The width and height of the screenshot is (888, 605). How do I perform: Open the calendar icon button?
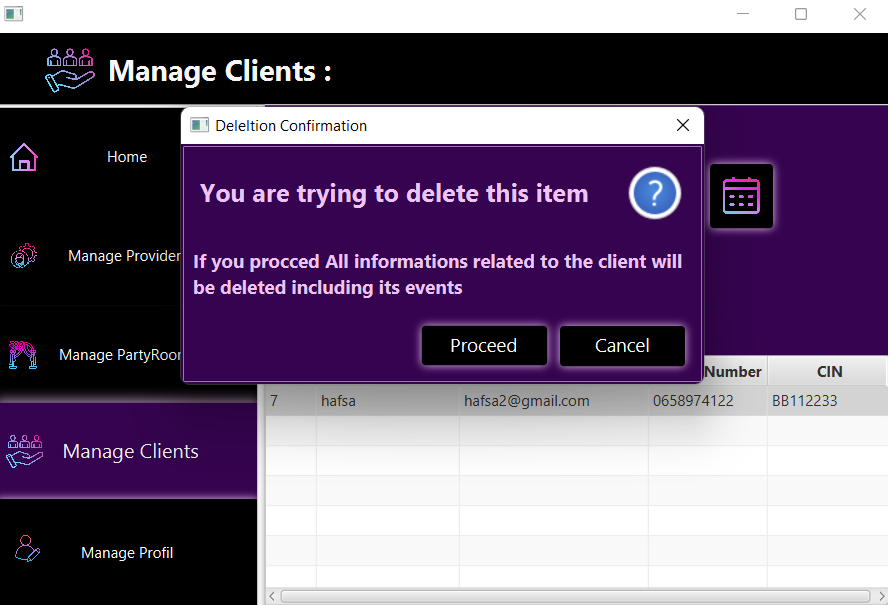741,196
